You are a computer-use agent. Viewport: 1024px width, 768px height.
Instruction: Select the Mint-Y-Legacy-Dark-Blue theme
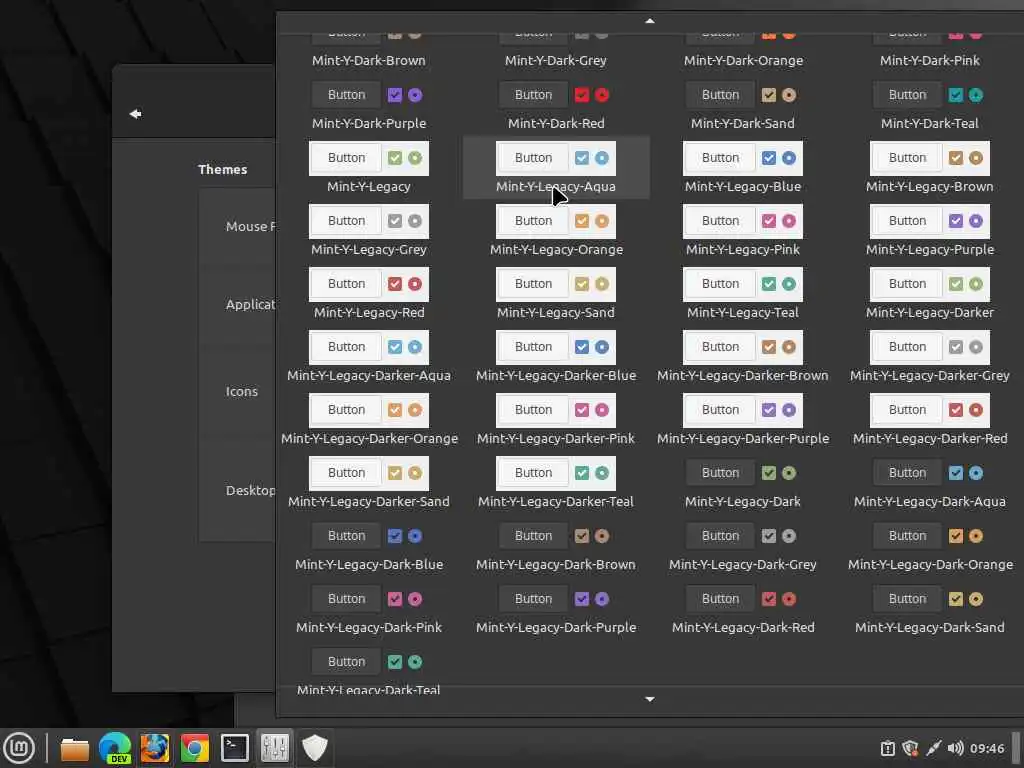pyautogui.click(x=369, y=545)
